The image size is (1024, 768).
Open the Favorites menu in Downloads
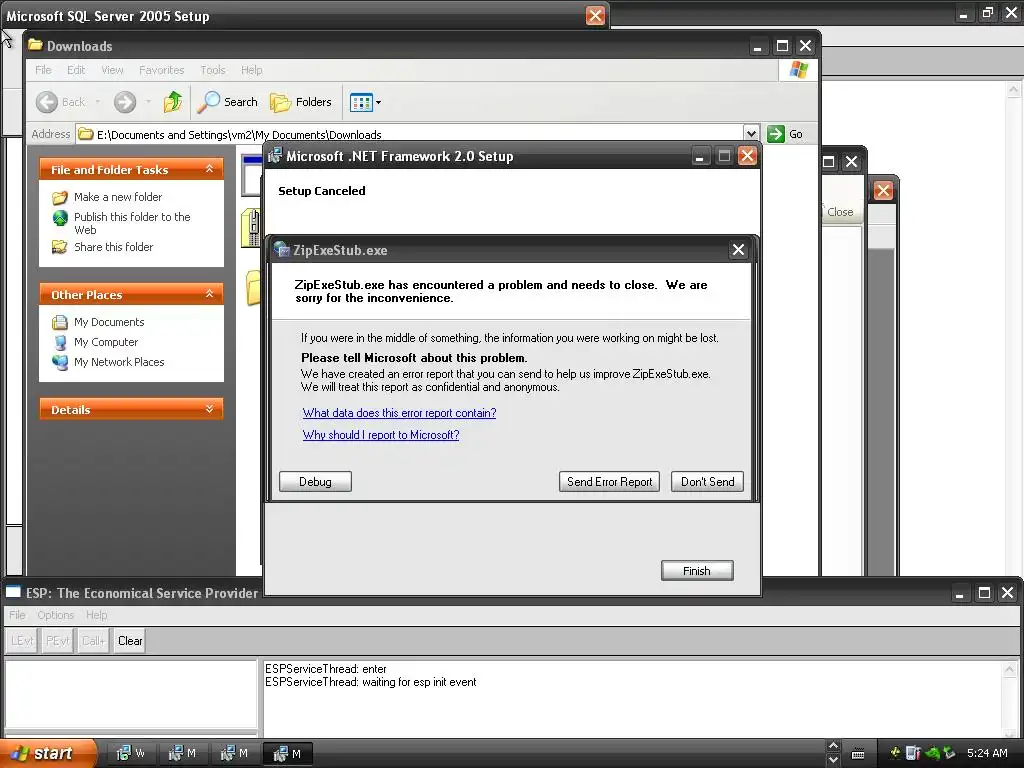tap(161, 70)
